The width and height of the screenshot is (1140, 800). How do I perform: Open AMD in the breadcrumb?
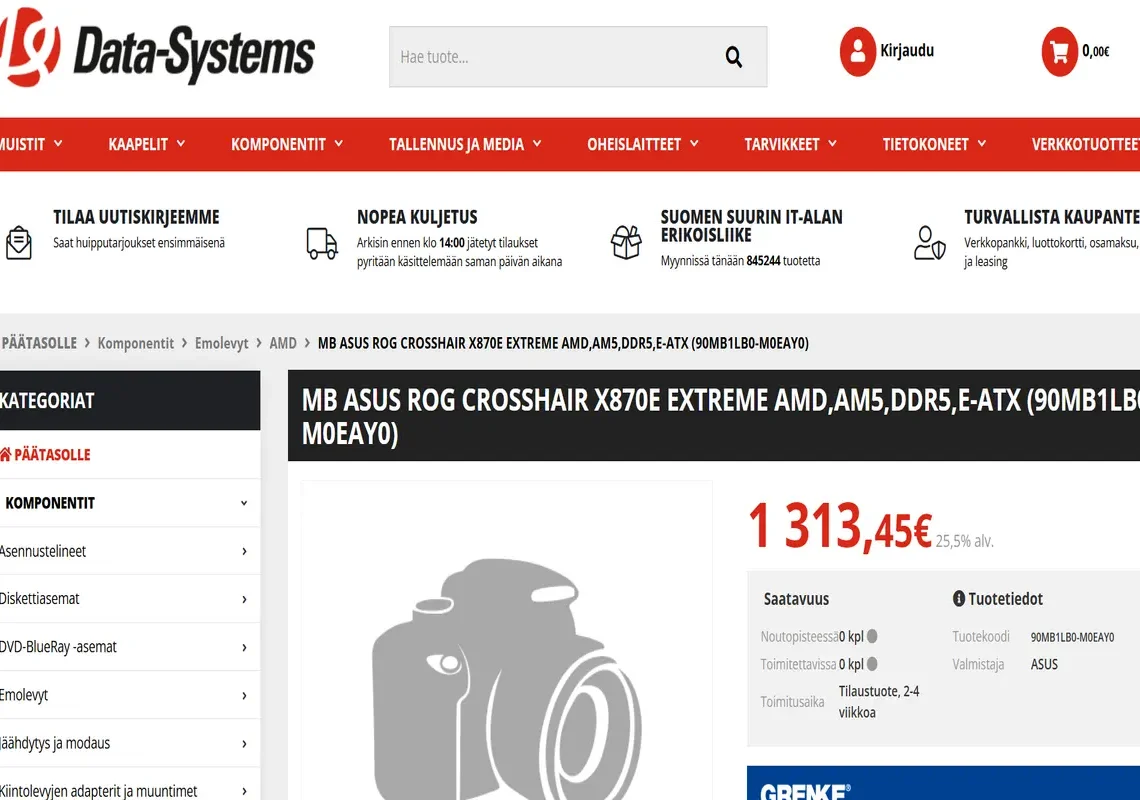point(283,343)
